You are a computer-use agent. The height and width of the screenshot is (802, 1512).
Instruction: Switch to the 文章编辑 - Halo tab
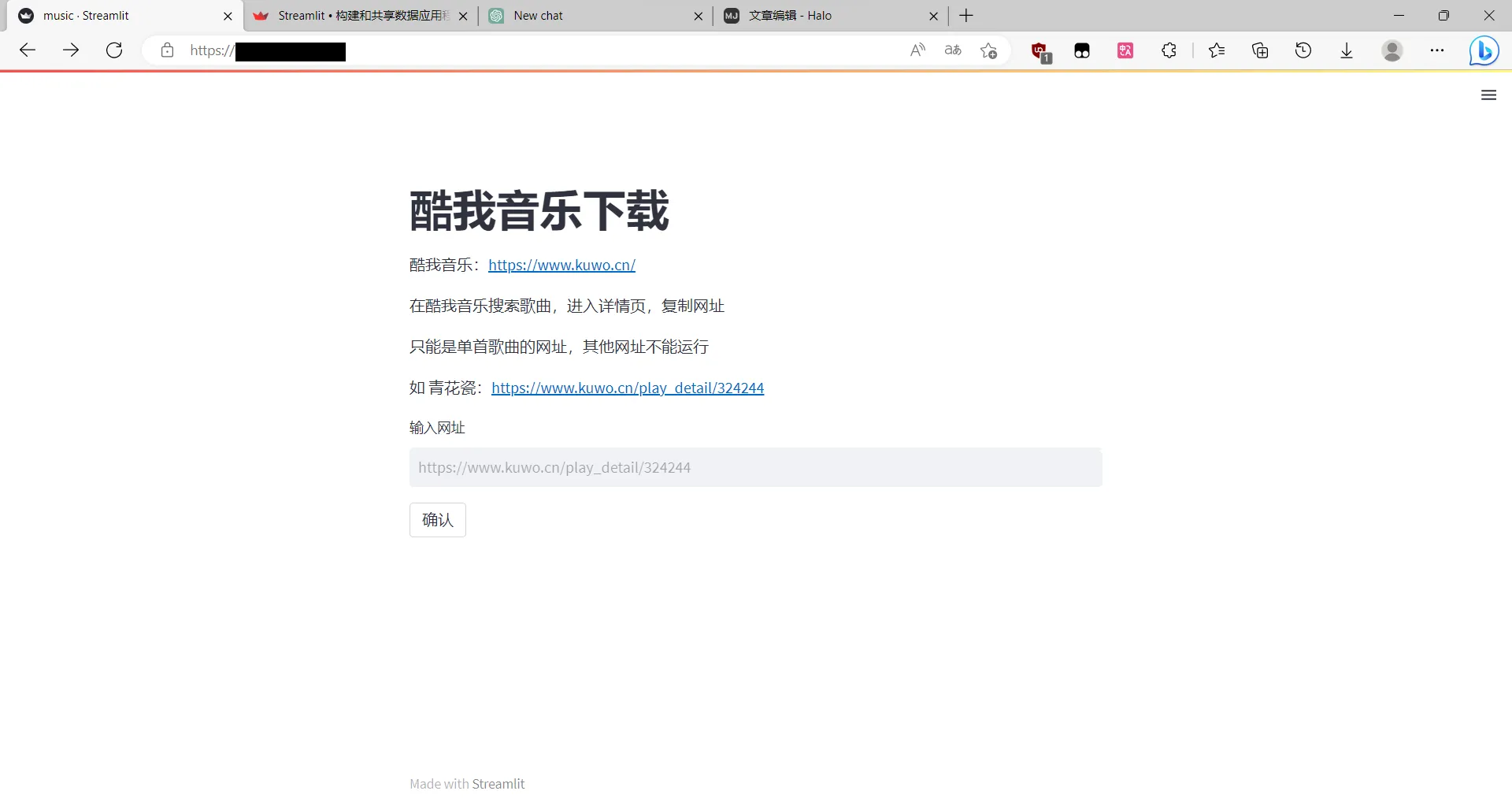click(831, 16)
